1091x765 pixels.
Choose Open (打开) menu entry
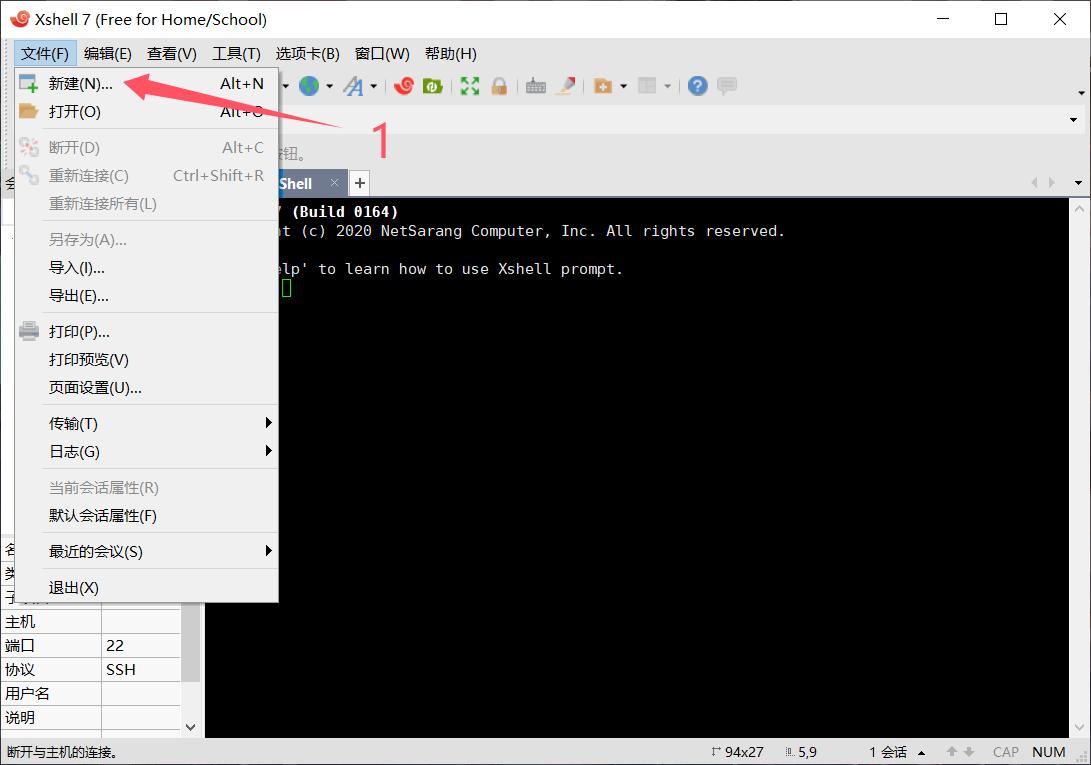tap(146, 112)
